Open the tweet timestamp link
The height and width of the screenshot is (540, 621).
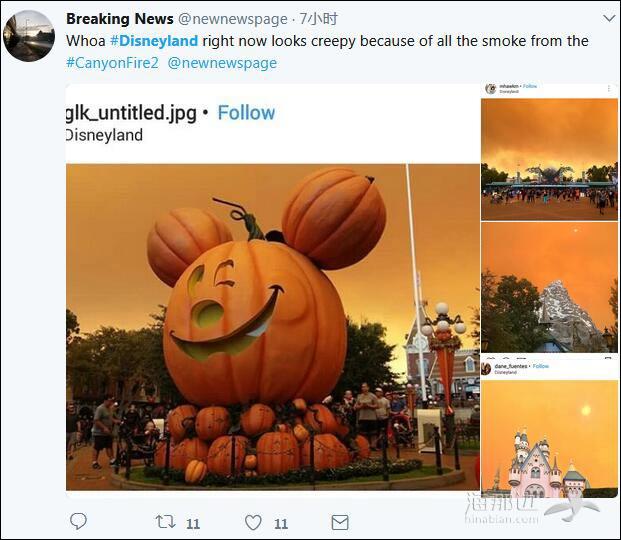(x=318, y=19)
